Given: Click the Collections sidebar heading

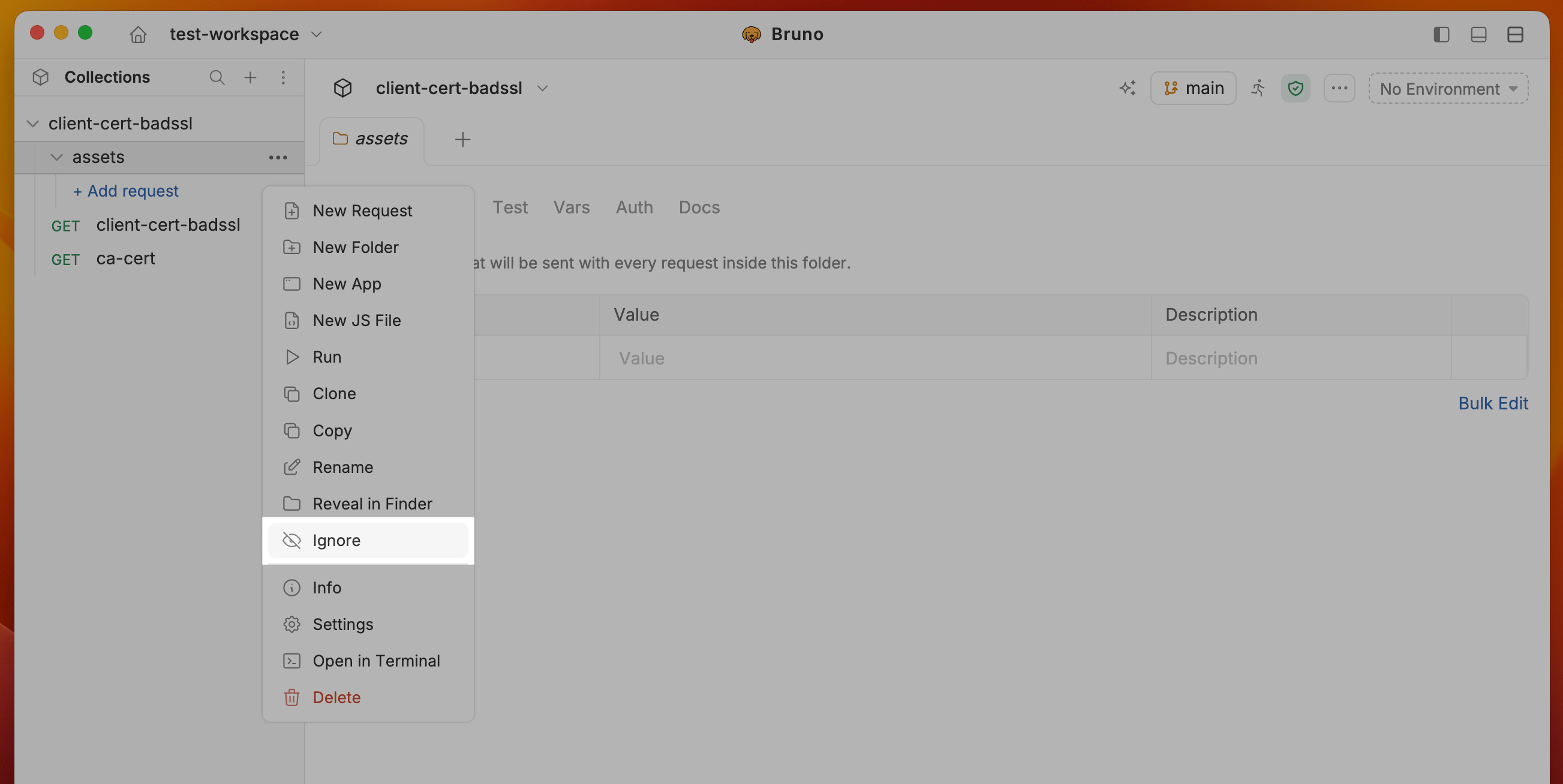Looking at the screenshot, I should pos(107,77).
